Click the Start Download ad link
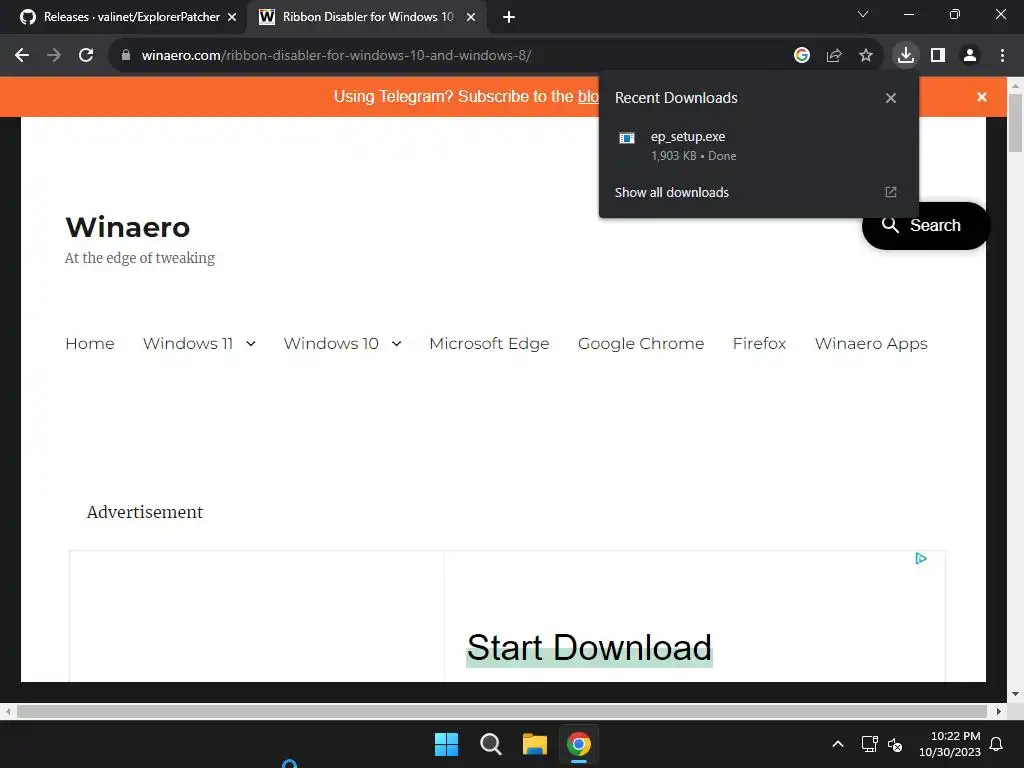The height and width of the screenshot is (768, 1024). [x=589, y=648]
